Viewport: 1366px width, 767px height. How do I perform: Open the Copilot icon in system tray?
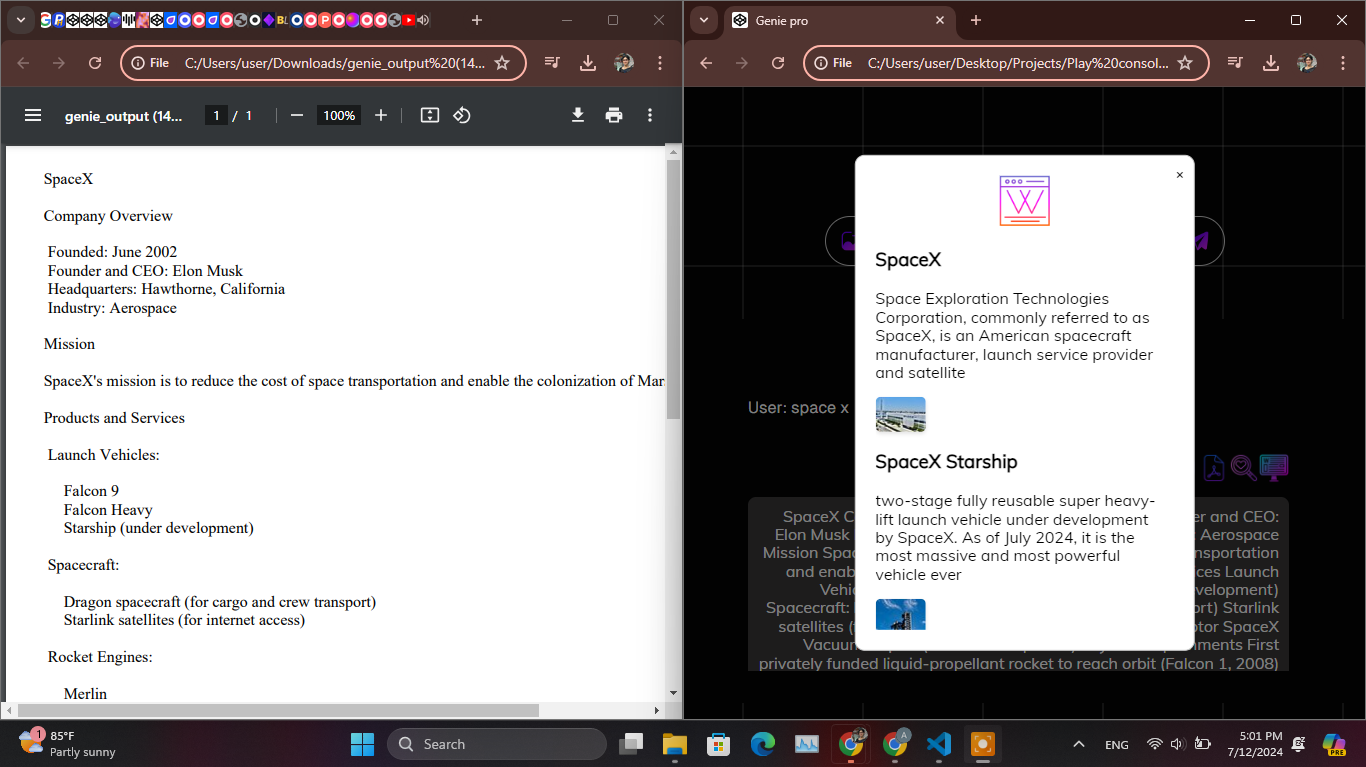tap(1334, 744)
